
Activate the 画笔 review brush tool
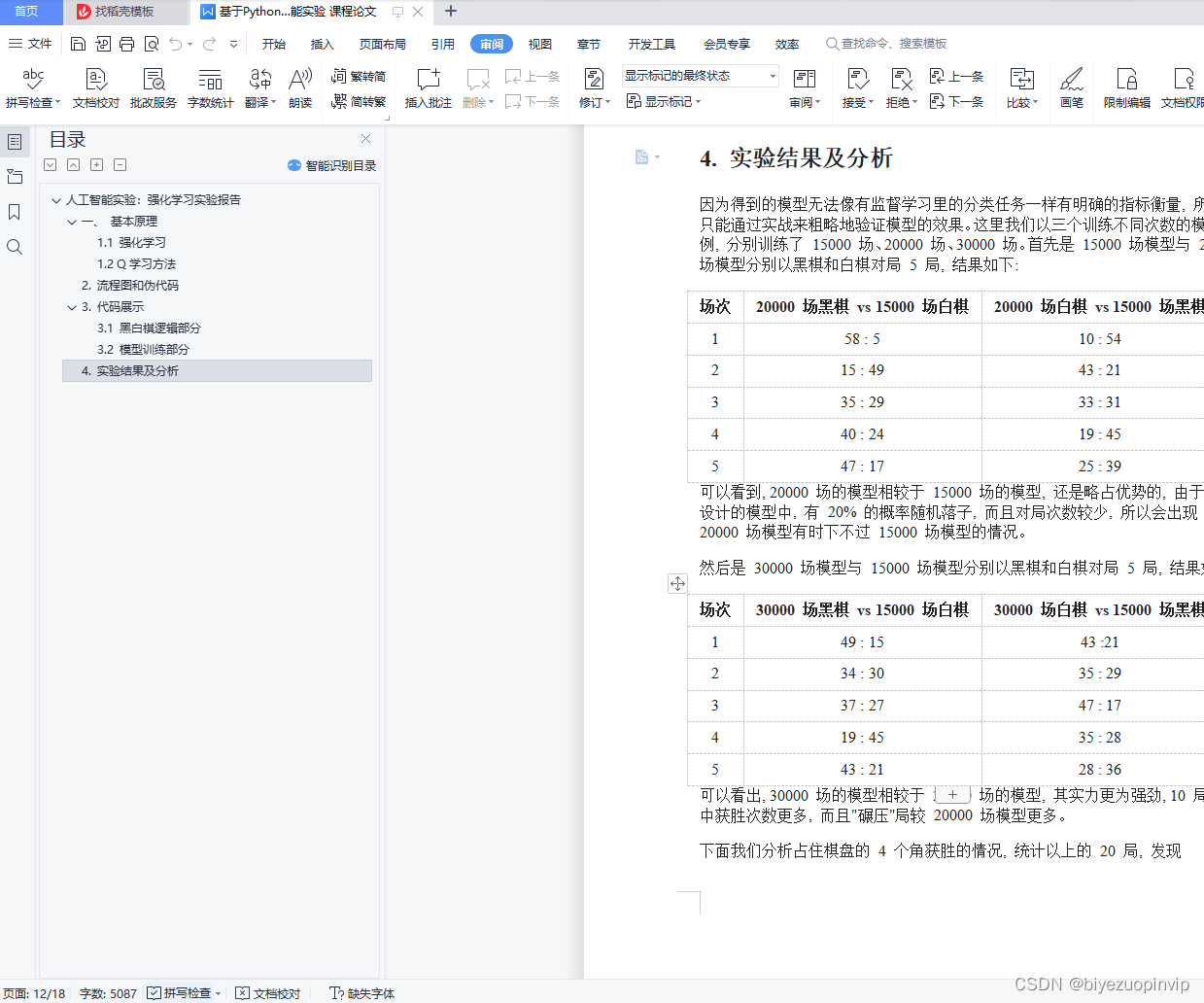pos(1071,88)
